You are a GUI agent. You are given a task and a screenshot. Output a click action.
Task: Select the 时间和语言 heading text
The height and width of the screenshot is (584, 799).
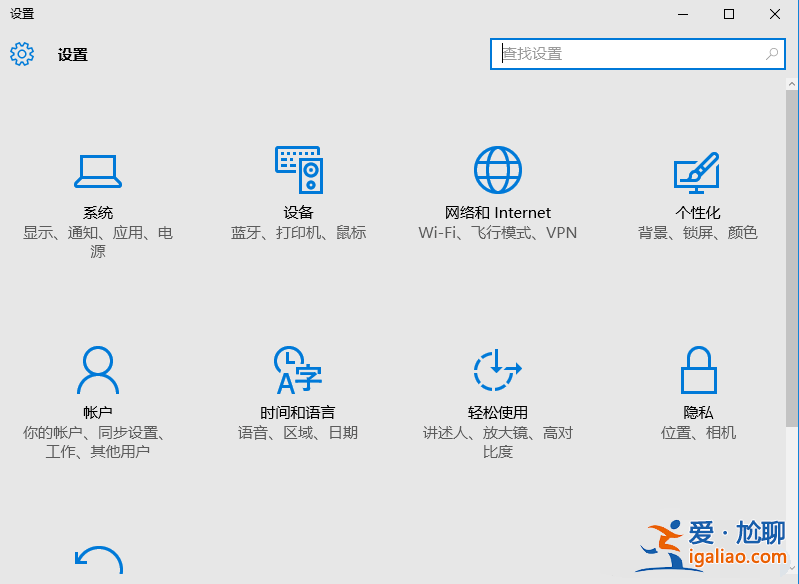[x=298, y=412]
